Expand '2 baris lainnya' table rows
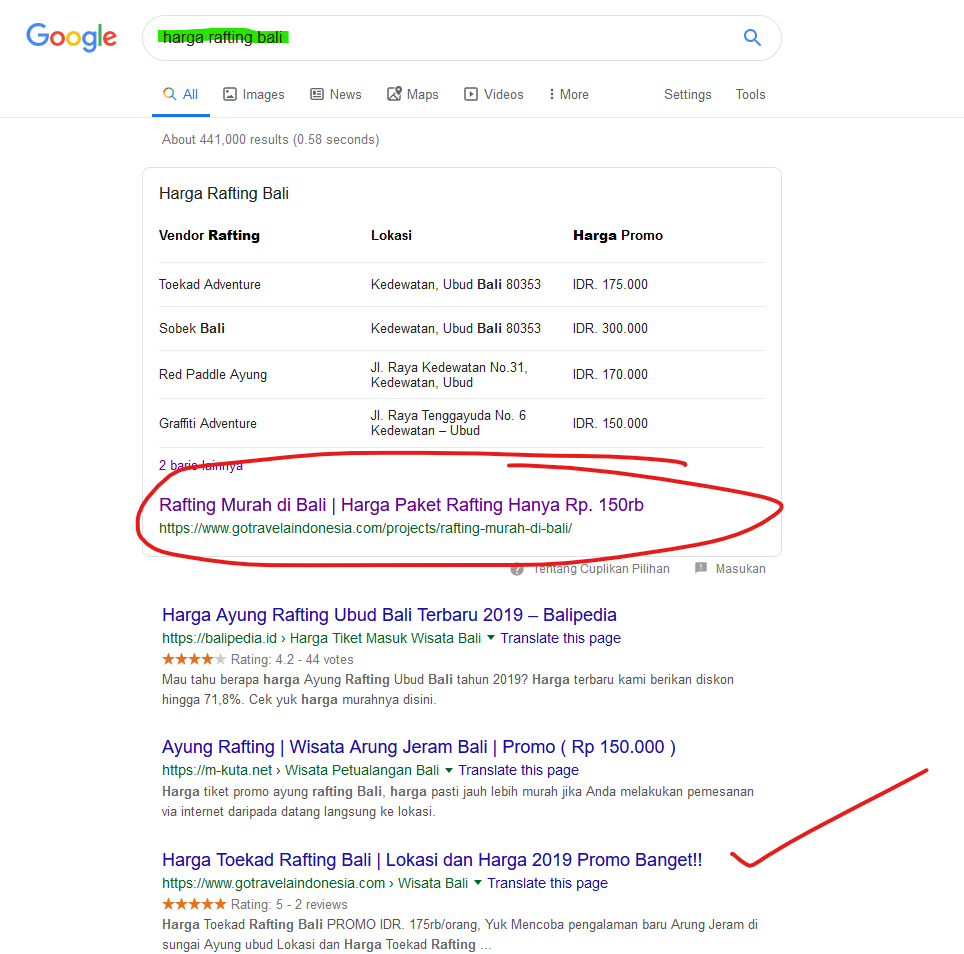The width and height of the screenshot is (964, 954). coord(201,465)
